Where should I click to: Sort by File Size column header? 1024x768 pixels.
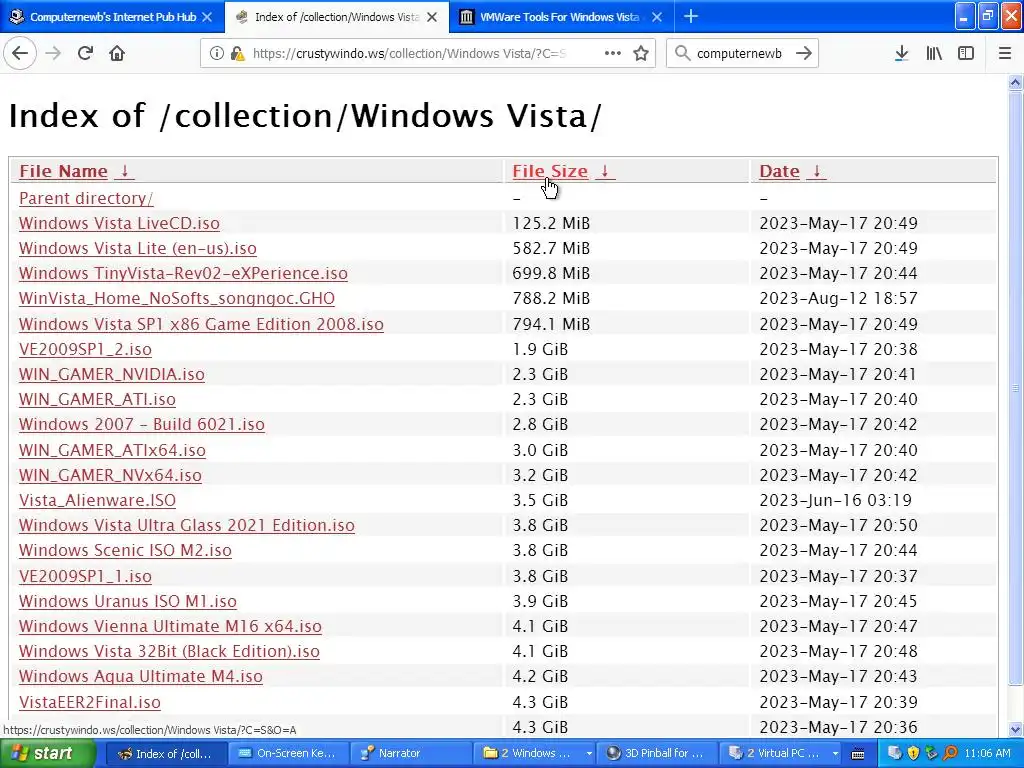(550, 171)
